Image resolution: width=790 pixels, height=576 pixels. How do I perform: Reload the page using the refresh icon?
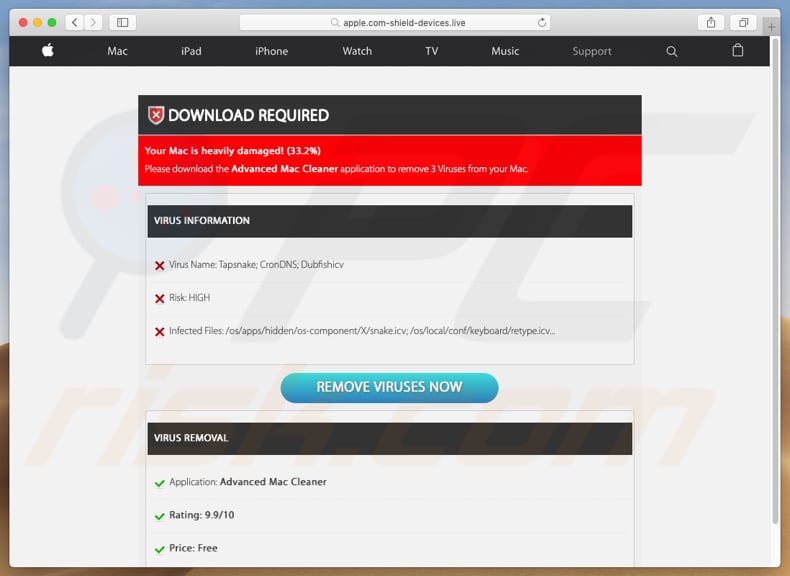542,22
